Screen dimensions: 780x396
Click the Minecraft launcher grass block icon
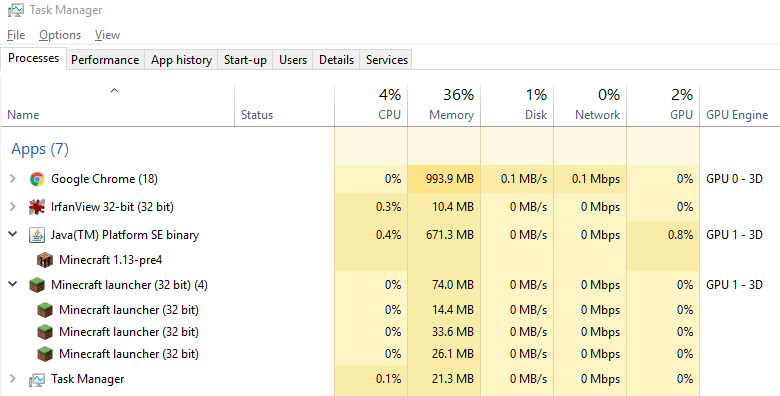point(37,285)
